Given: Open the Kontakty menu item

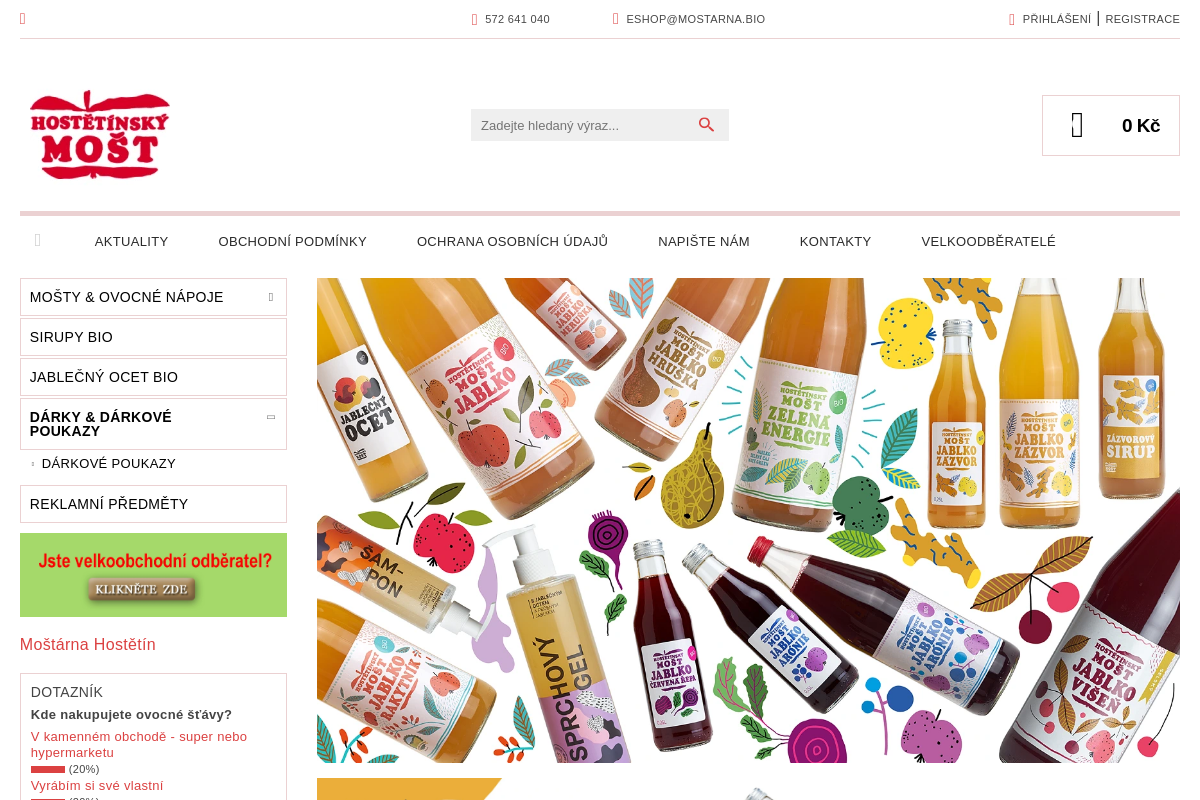Looking at the screenshot, I should pyautogui.click(x=835, y=241).
